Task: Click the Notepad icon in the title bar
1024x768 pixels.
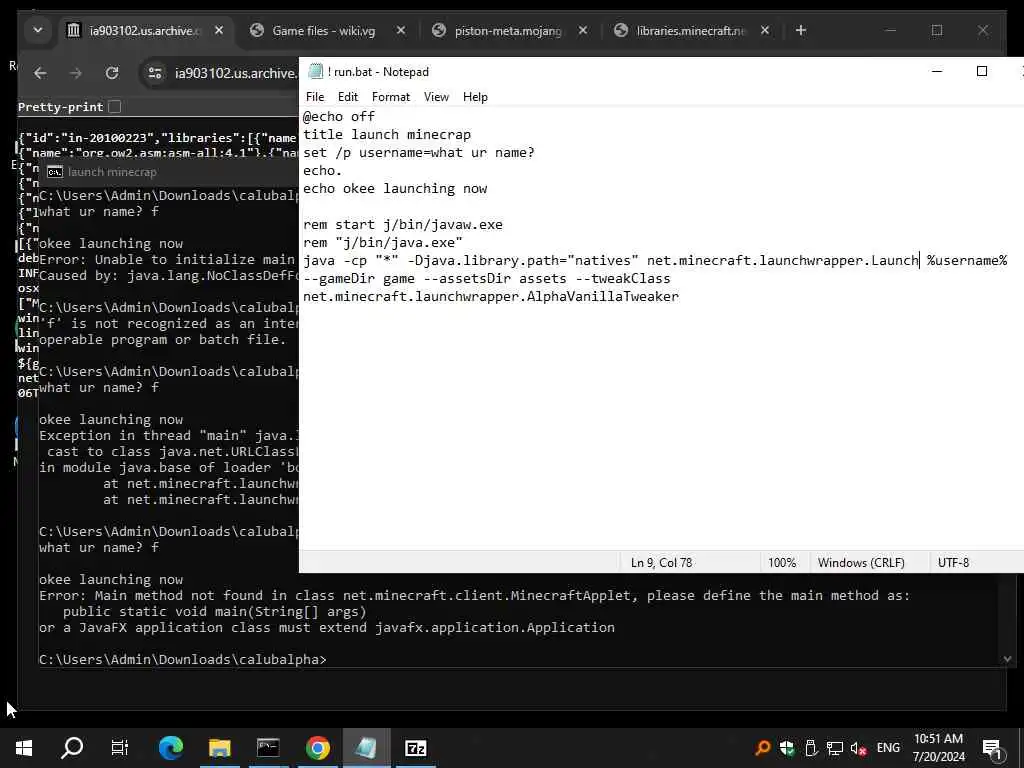Action: [x=315, y=71]
